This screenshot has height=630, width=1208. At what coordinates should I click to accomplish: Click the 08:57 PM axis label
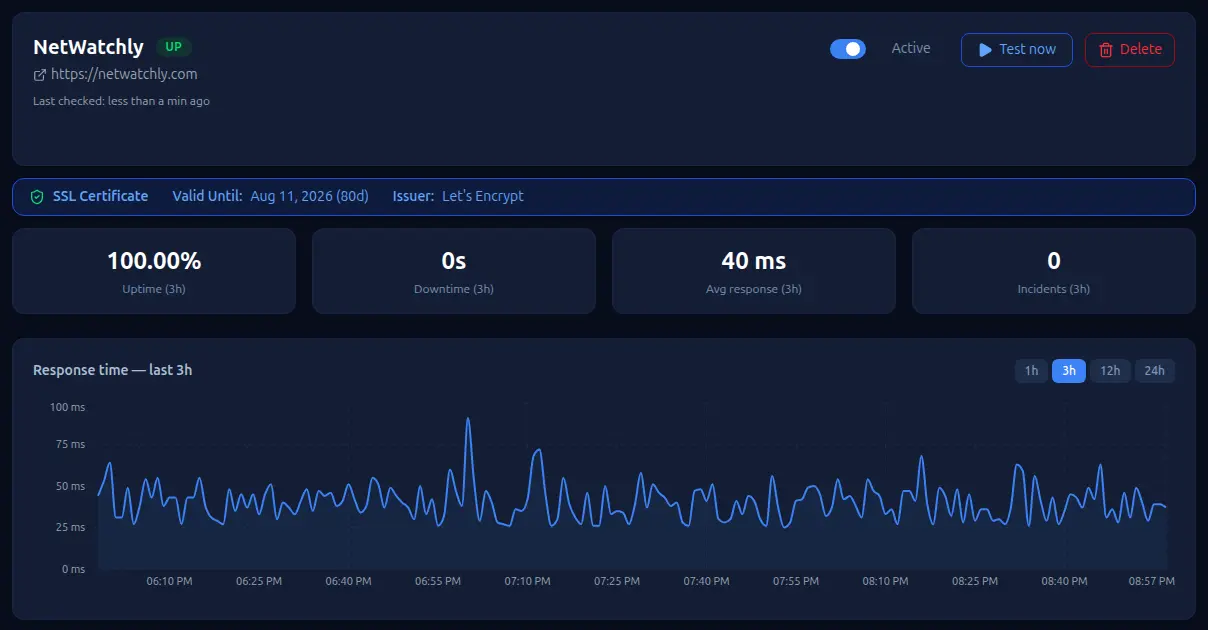1151,581
